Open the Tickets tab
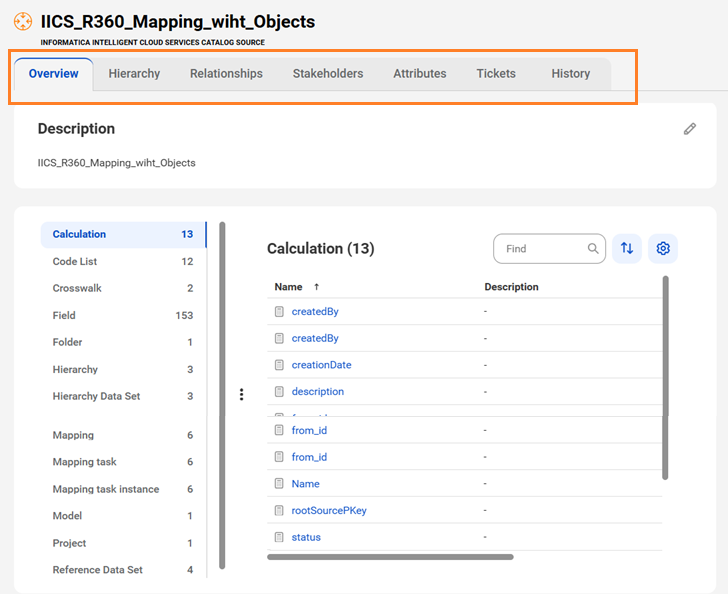 point(496,74)
